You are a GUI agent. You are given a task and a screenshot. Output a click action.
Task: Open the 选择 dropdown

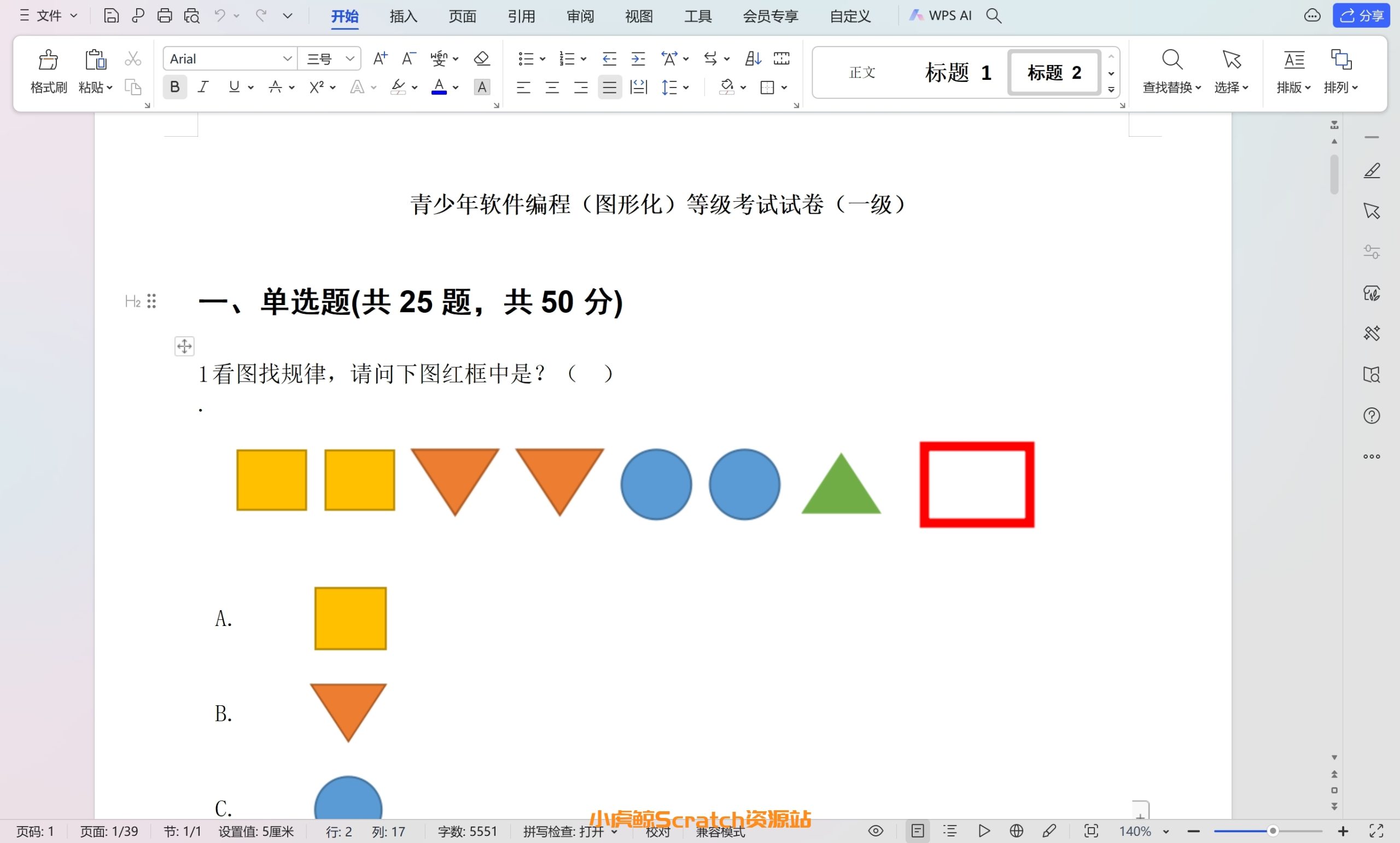(1231, 87)
